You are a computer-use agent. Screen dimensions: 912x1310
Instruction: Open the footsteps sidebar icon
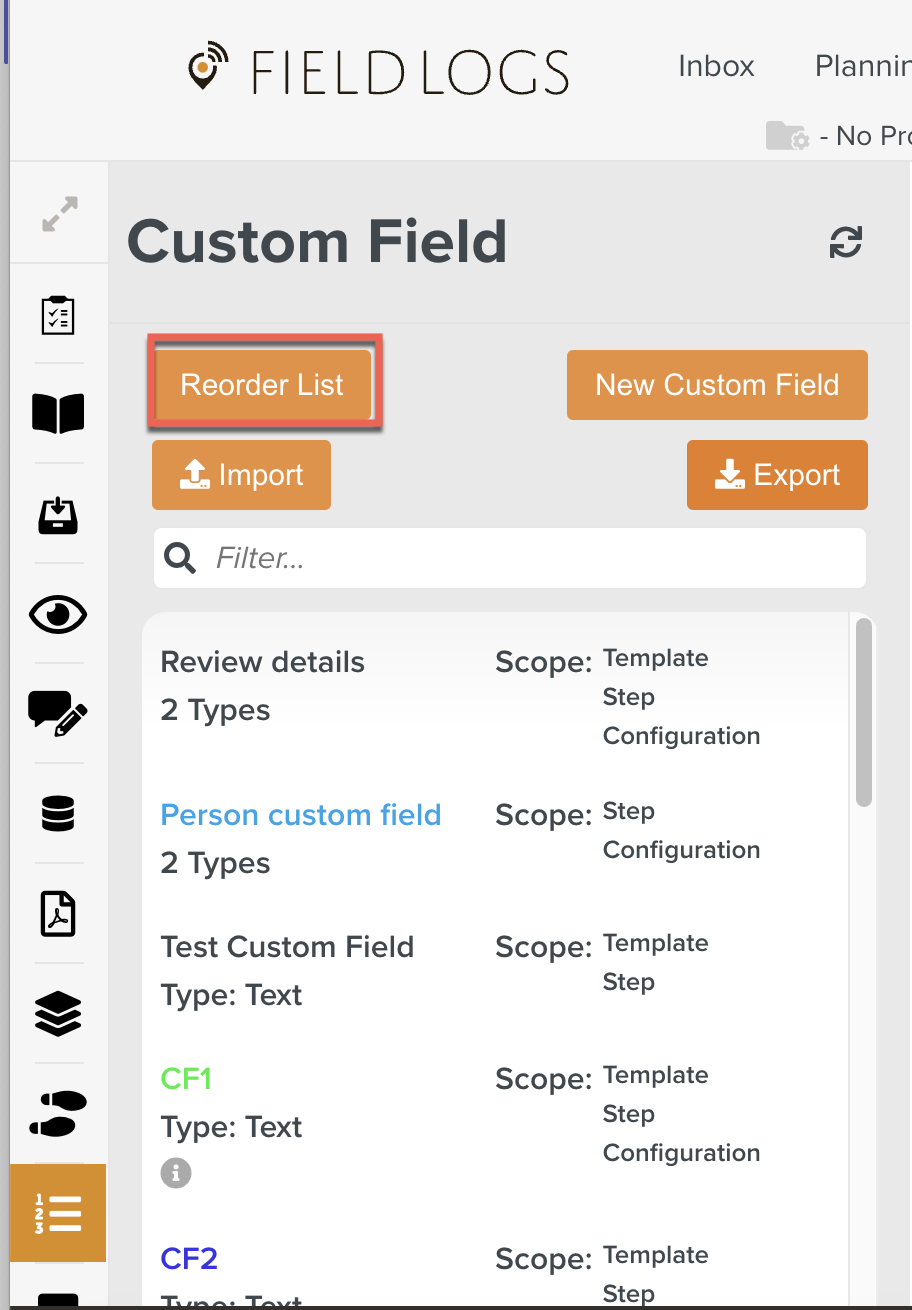point(58,1113)
